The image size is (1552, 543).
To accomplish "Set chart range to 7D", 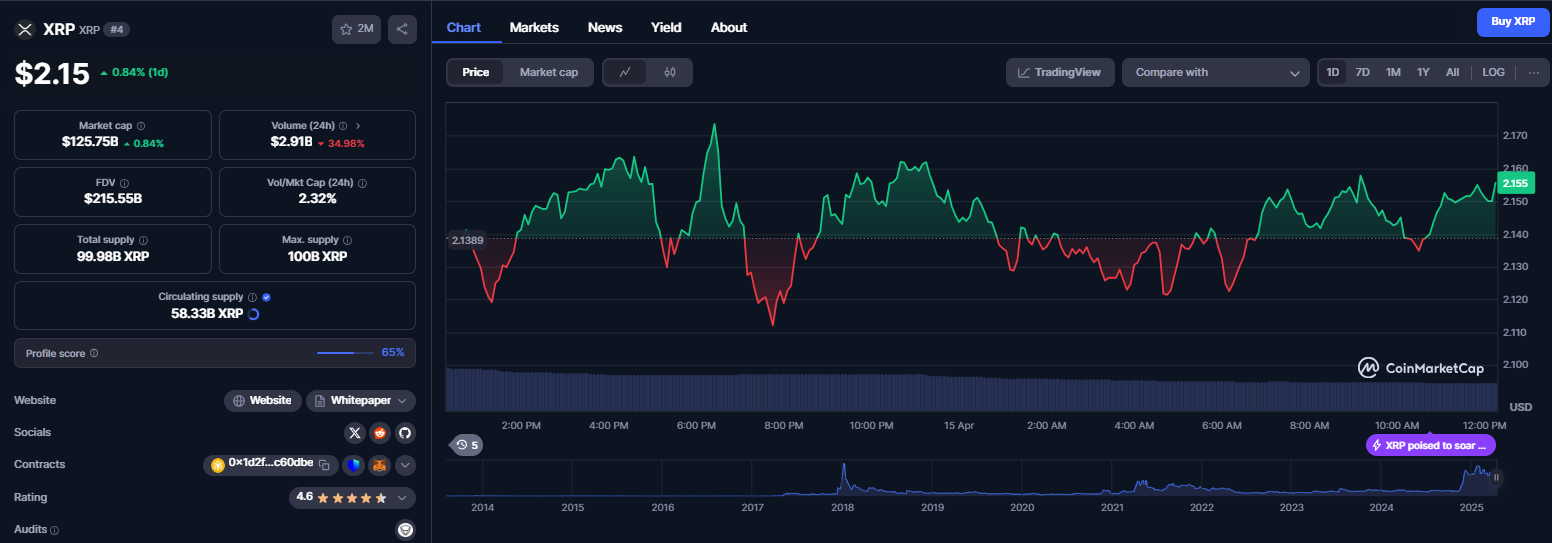I will pos(1362,72).
